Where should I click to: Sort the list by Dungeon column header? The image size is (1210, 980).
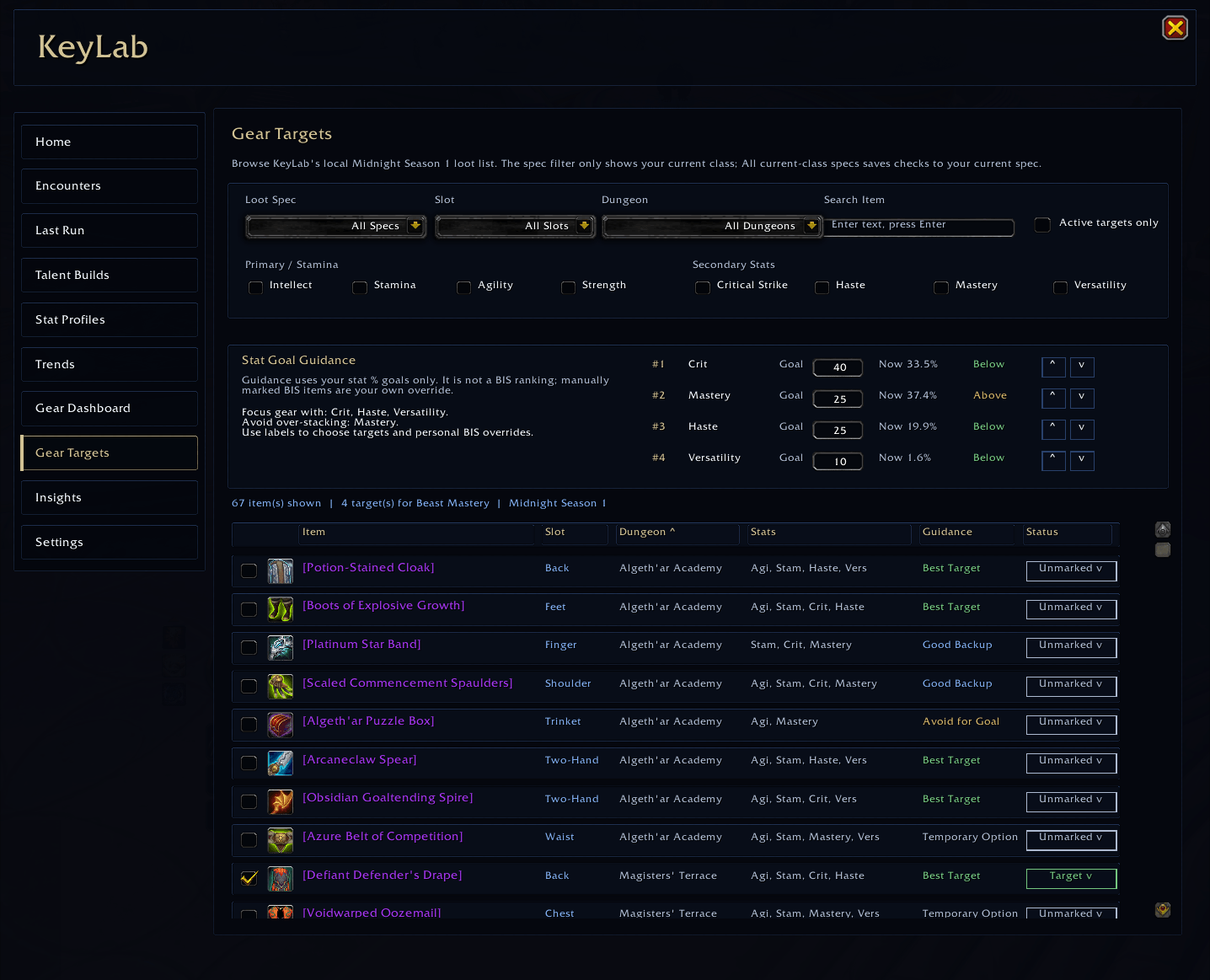(677, 533)
